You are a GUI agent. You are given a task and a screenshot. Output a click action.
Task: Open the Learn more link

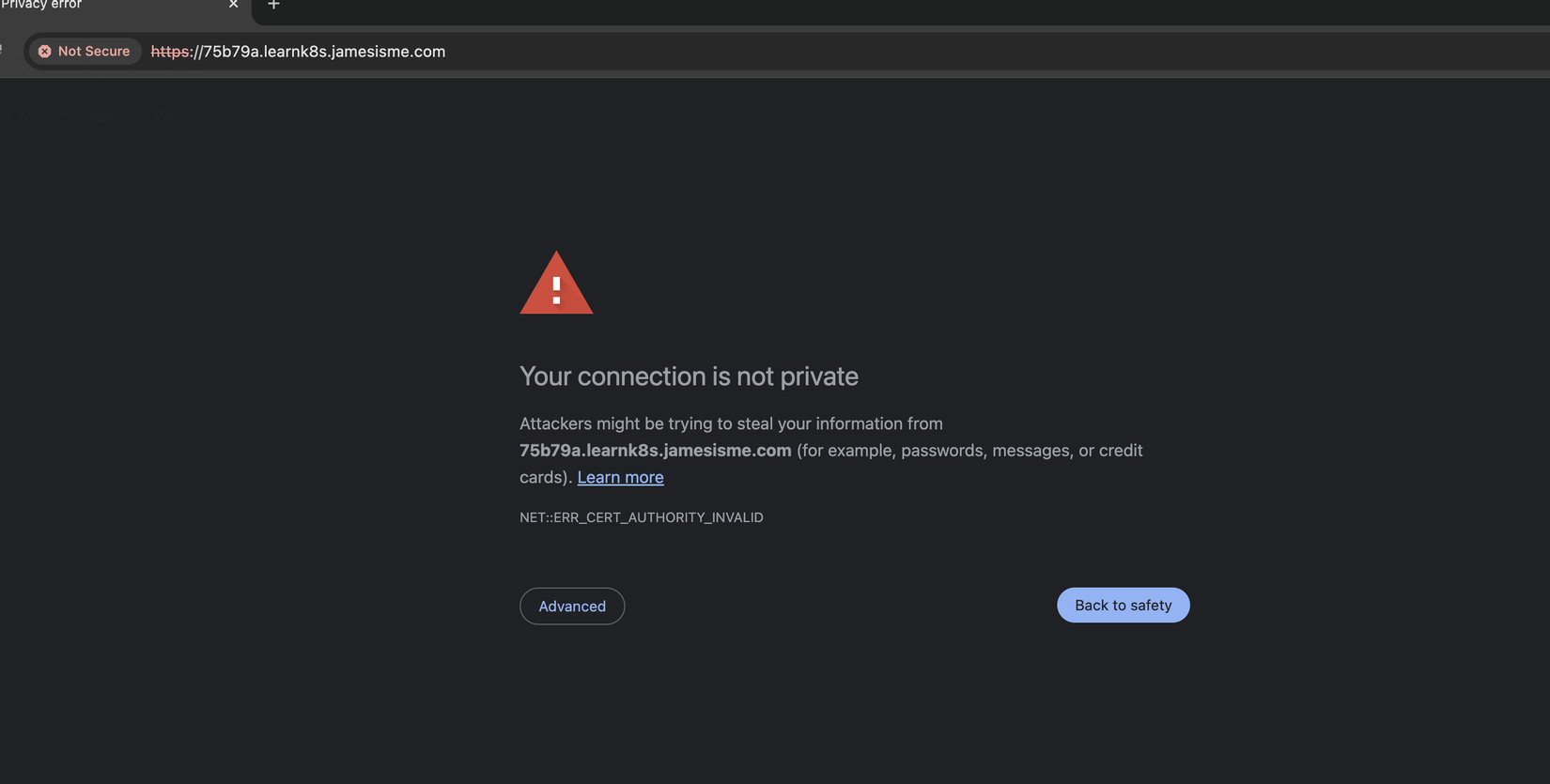point(620,477)
